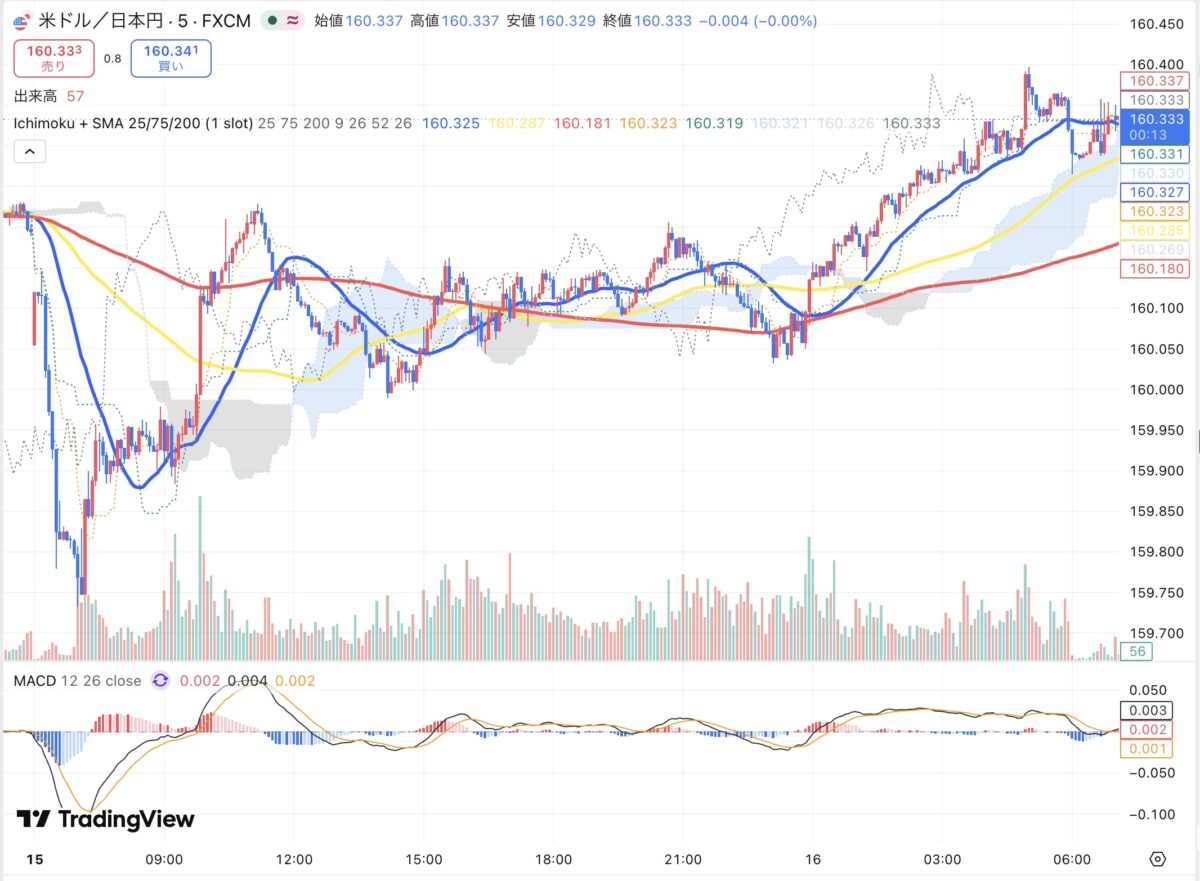Click the 0.050 MACD scale value

pyautogui.click(x=1147, y=690)
